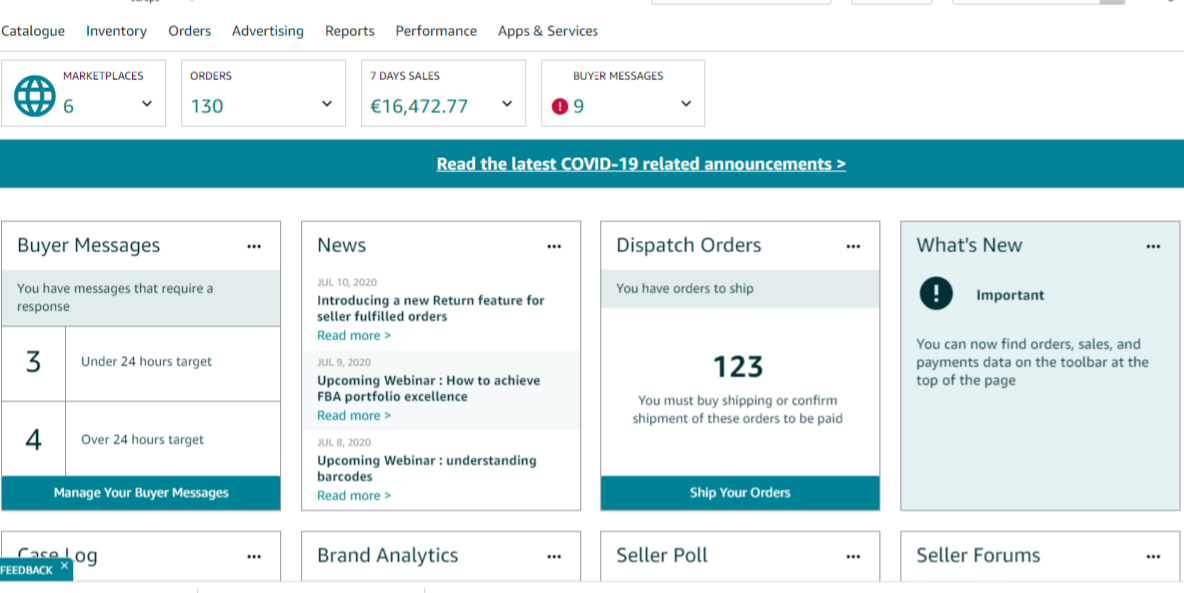Open the Dispatch Orders card options menu
Viewport: 1184px width, 593px height.
pos(853,246)
